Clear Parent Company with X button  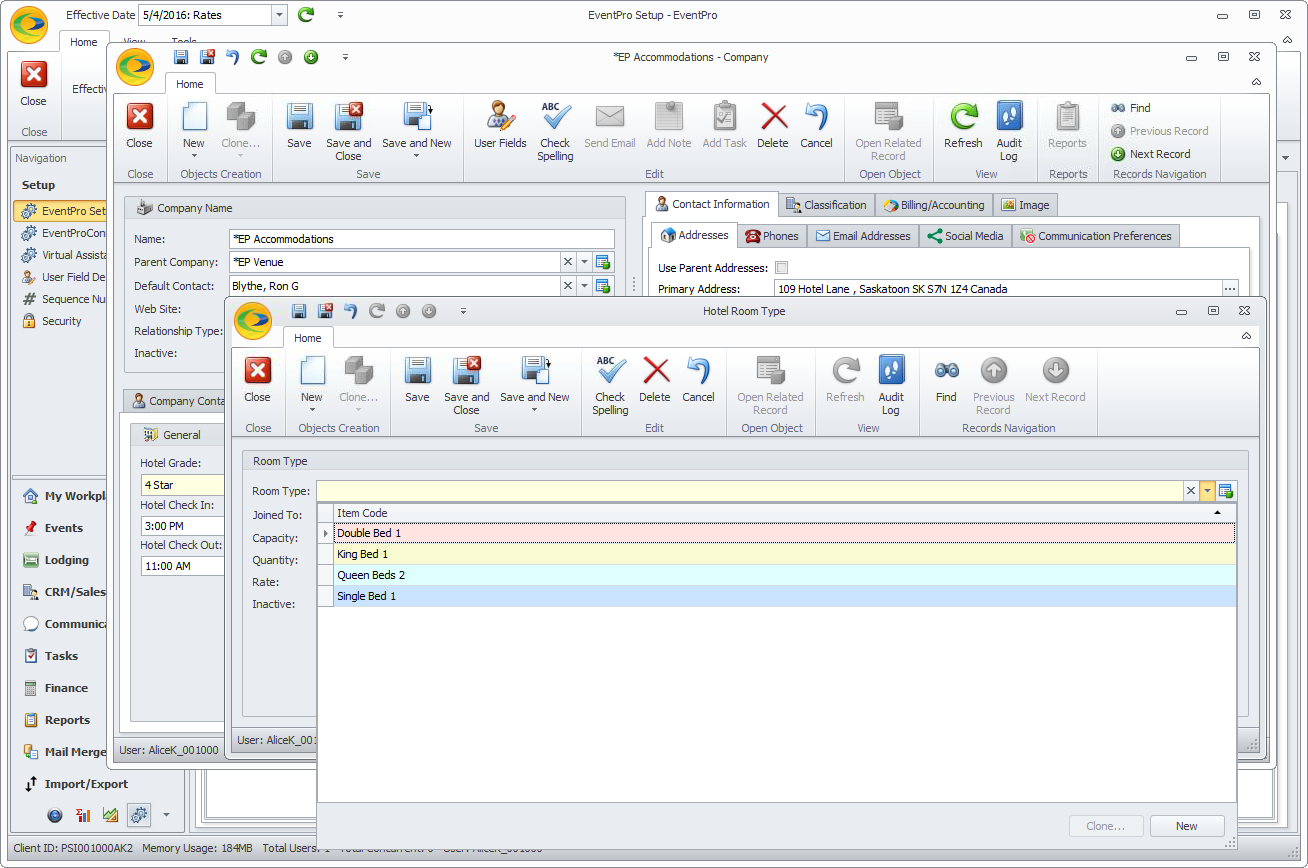click(567, 262)
